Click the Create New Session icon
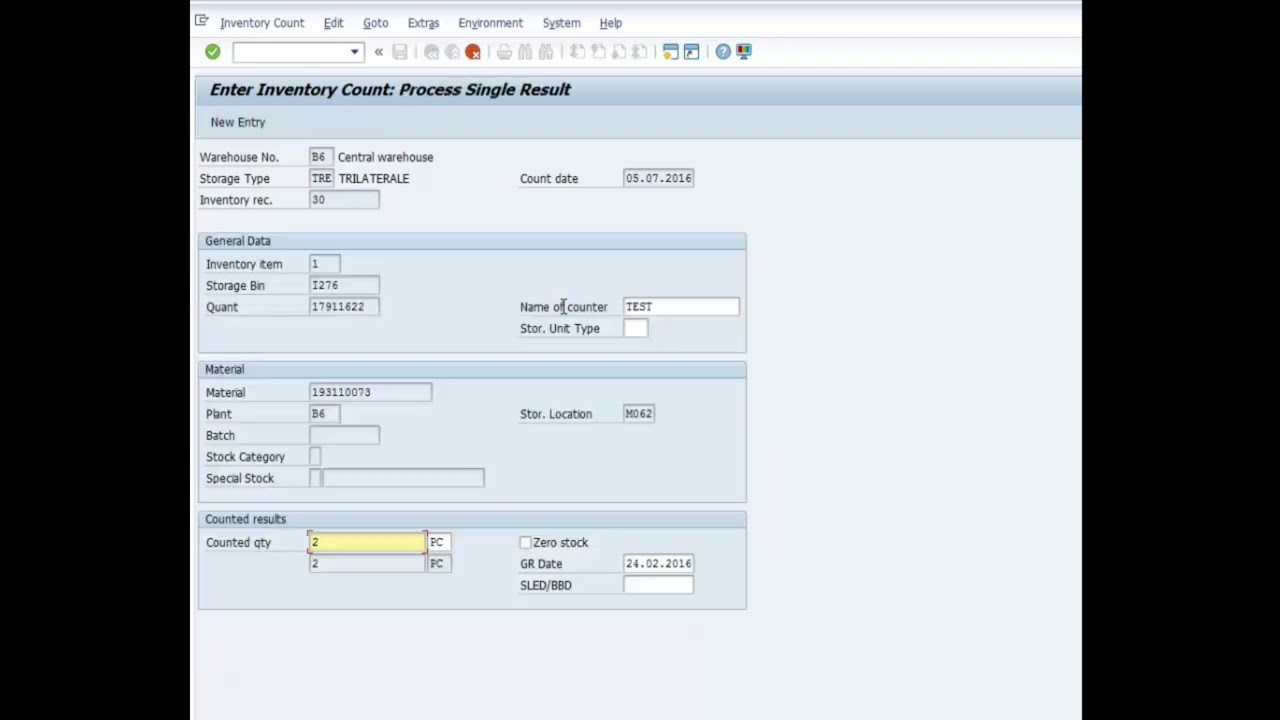 (670, 52)
